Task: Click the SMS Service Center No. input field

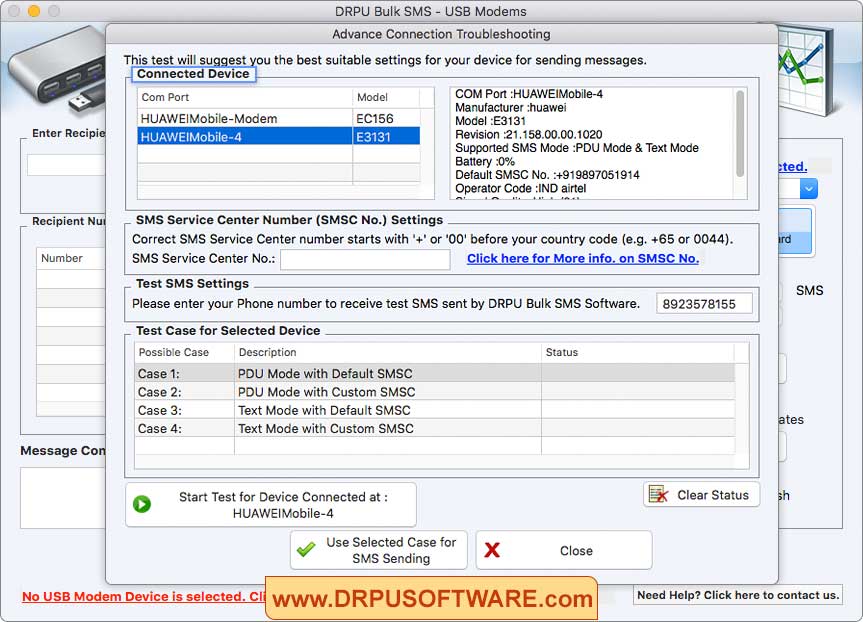Action: click(x=364, y=259)
